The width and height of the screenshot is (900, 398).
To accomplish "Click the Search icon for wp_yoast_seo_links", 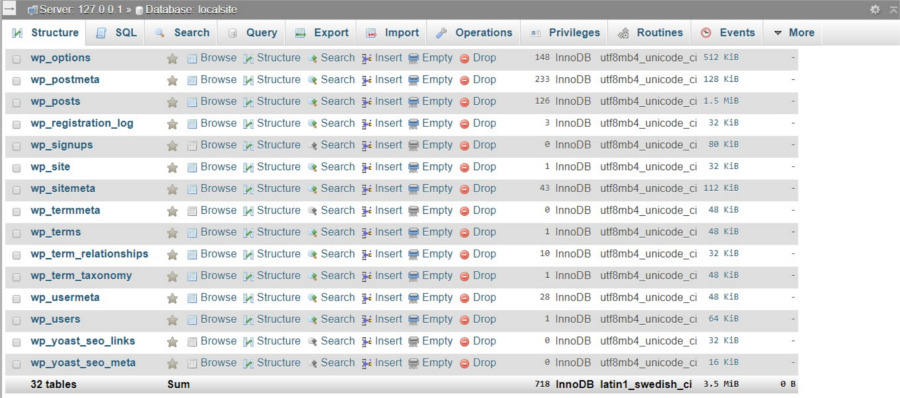I will [312, 342].
